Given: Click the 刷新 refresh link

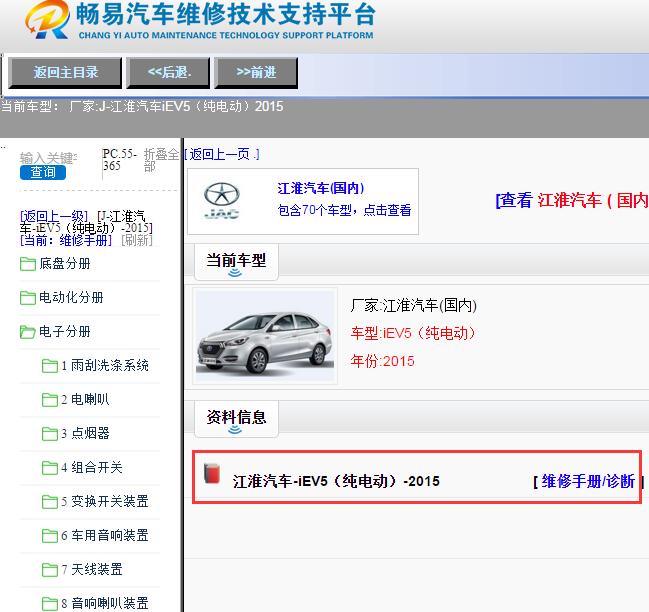Looking at the screenshot, I should coord(137,240).
